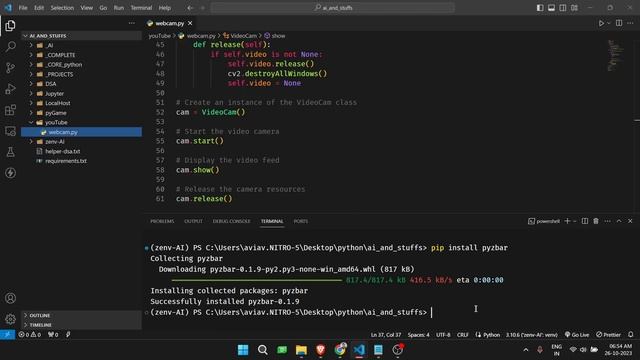This screenshot has width=640, height=360.
Task: Select the 3.10.6 zenv-AI interpreter
Action: pyautogui.click(x=531, y=335)
